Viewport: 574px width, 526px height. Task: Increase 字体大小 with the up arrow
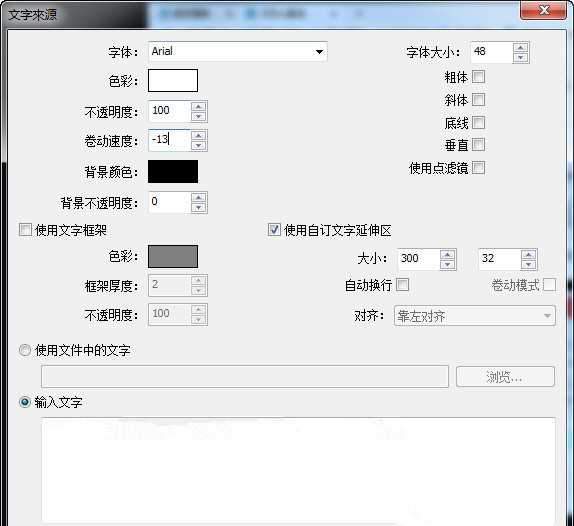521,48
